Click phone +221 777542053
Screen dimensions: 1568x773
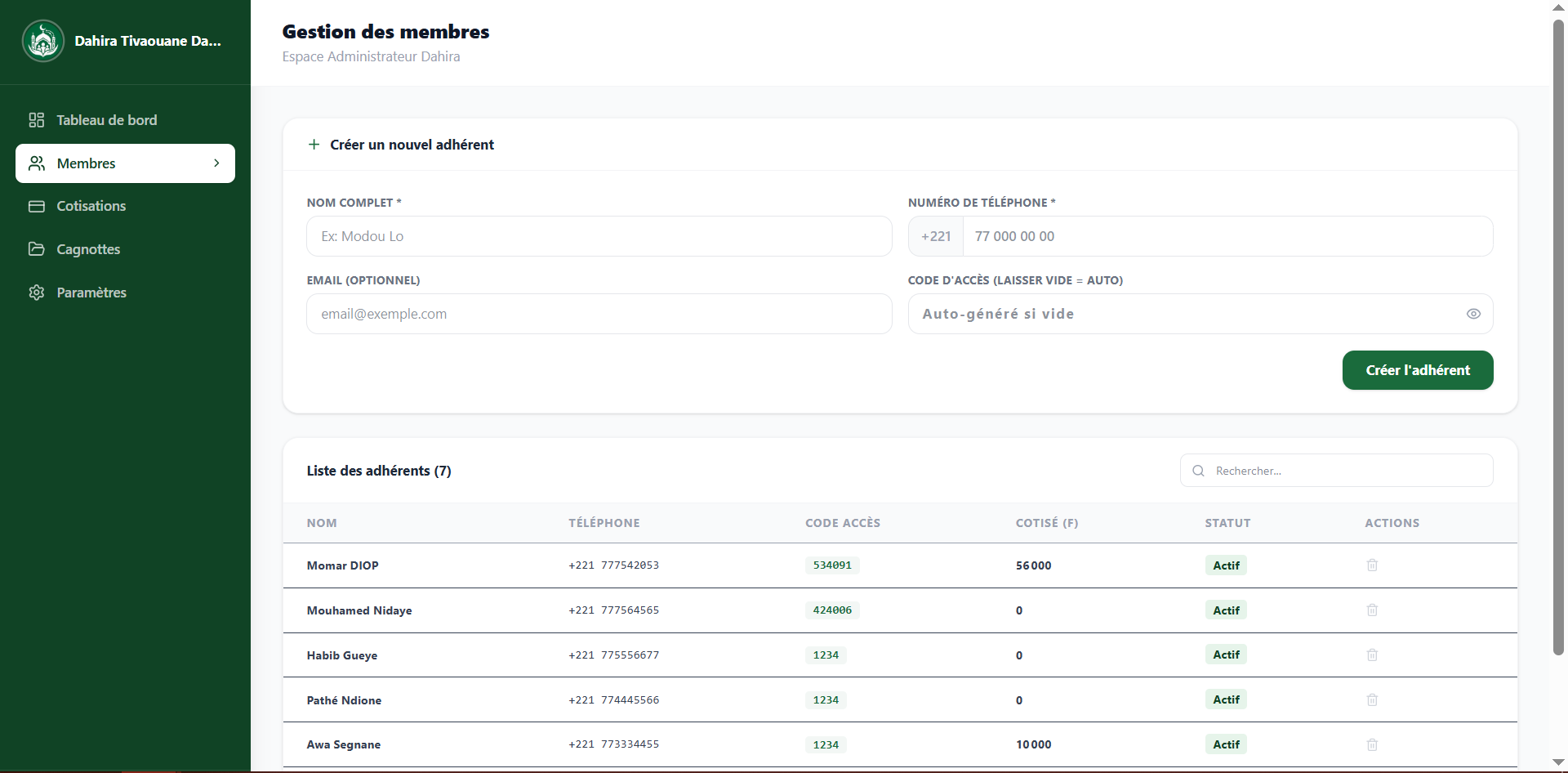pyautogui.click(x=614, y=565)
